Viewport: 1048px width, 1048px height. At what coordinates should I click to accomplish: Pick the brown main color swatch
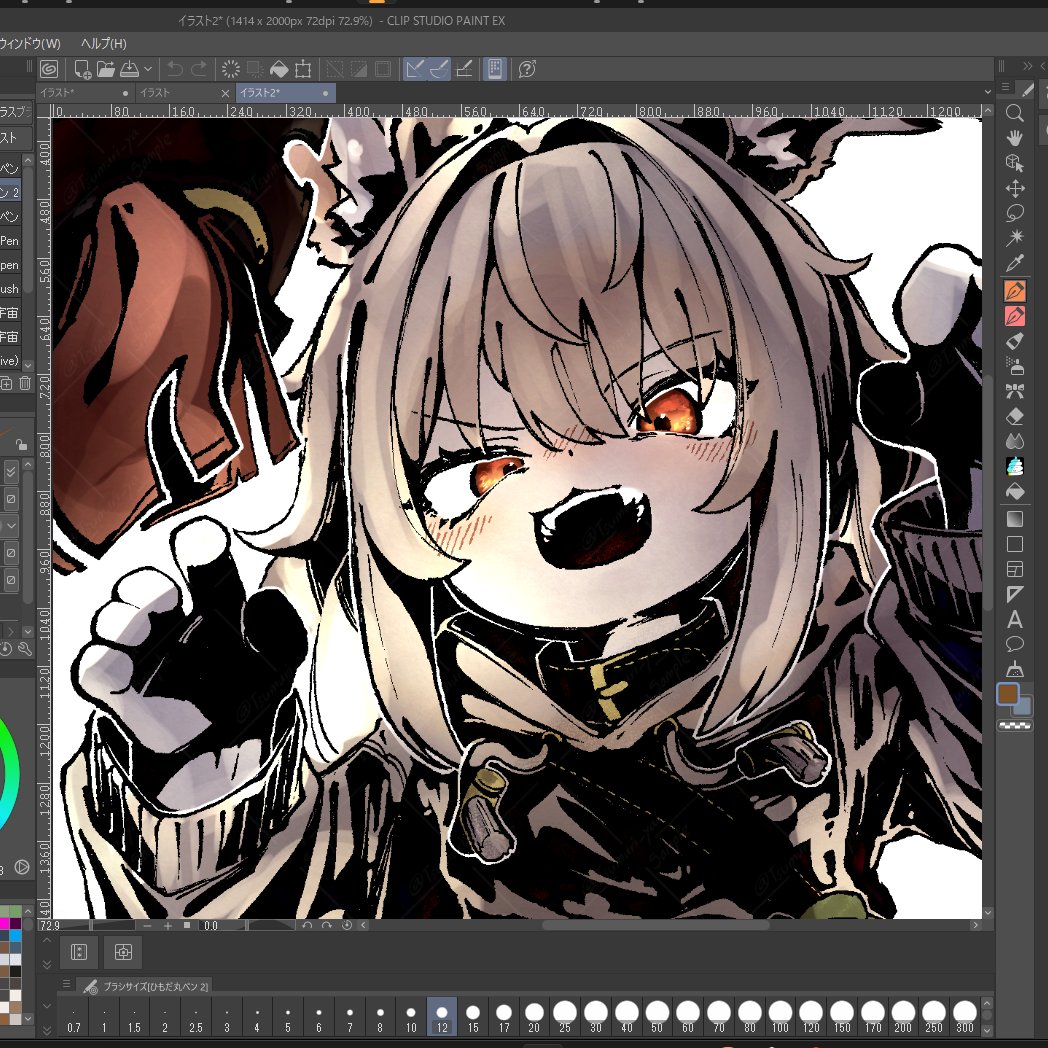[1008, 694]
